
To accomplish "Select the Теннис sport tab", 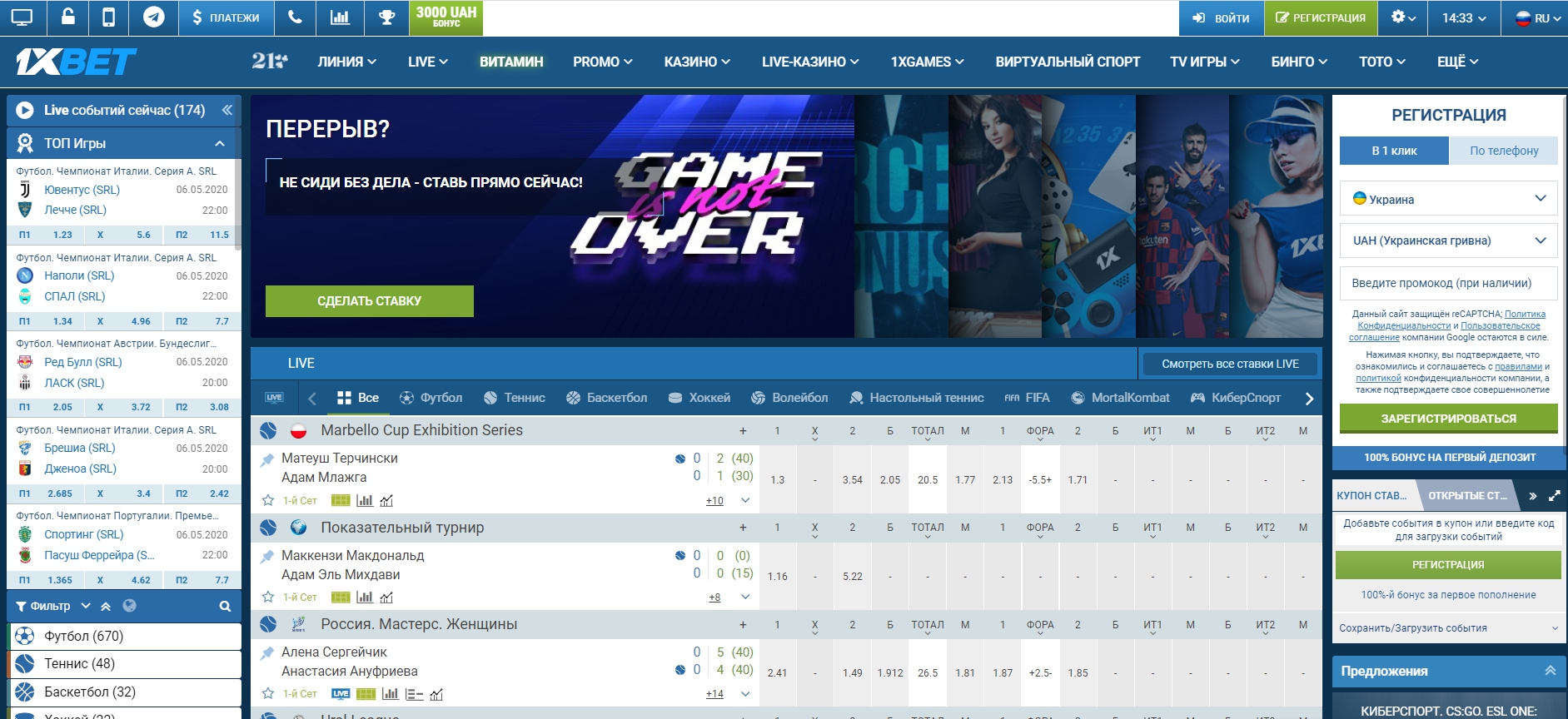I will 515,398.
